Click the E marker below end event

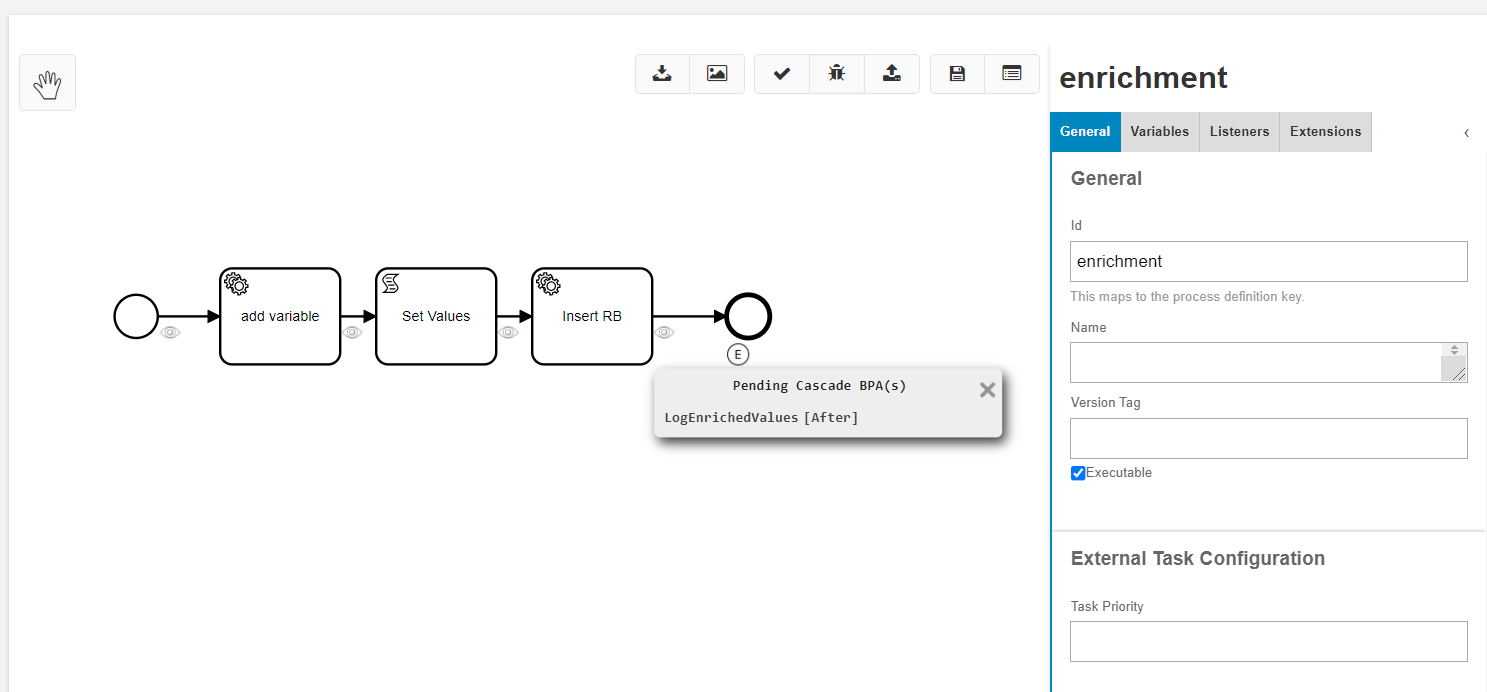click(x=738, y=354)
